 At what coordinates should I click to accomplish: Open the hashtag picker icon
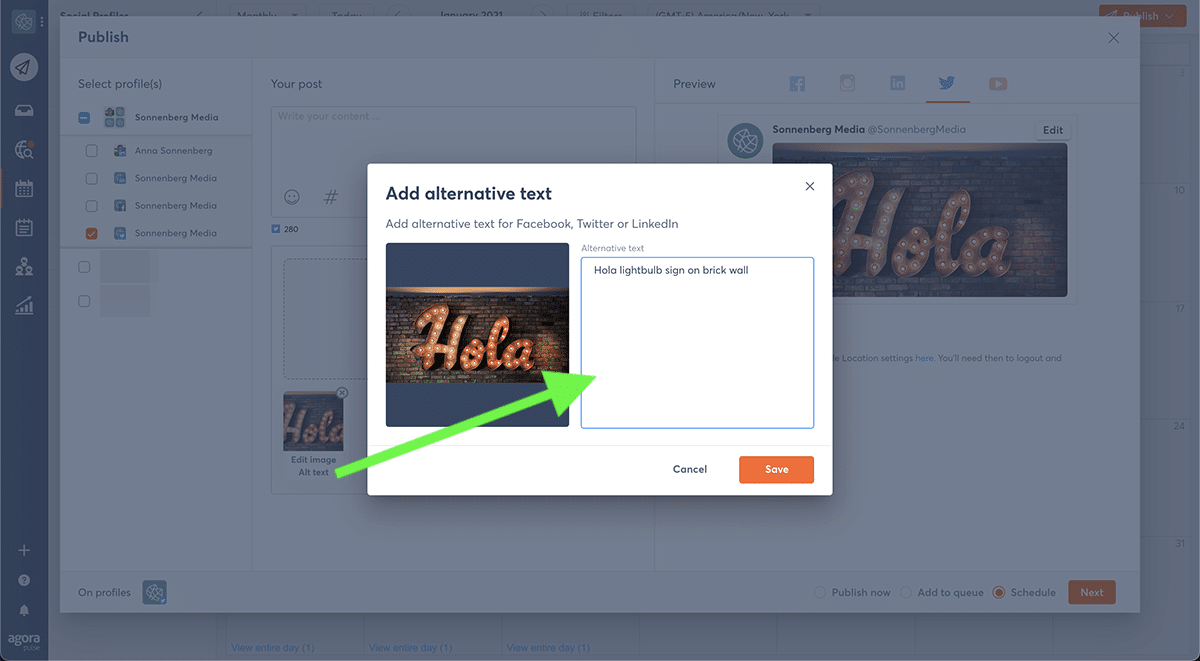pyautogui.click(x=331, y=197)
